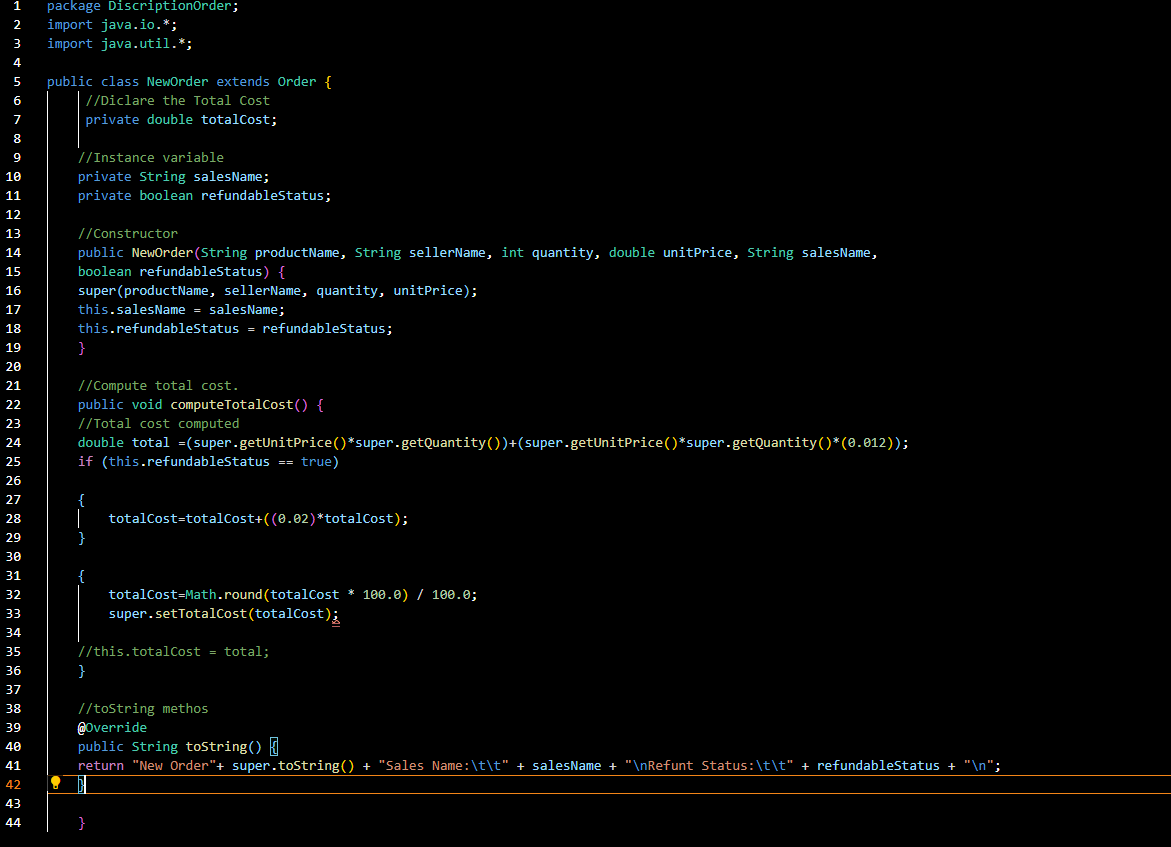The height and width of the screenshot is (847, 1171).
Task: Click the NewOrder class name on line 5
Action: 177,81
